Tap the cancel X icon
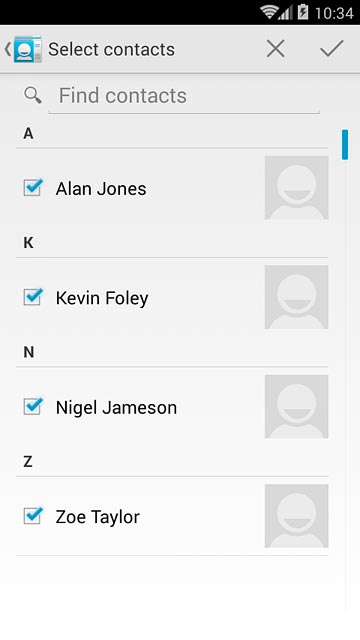Viewport: 360px width, 640px height. pos(276,49)
